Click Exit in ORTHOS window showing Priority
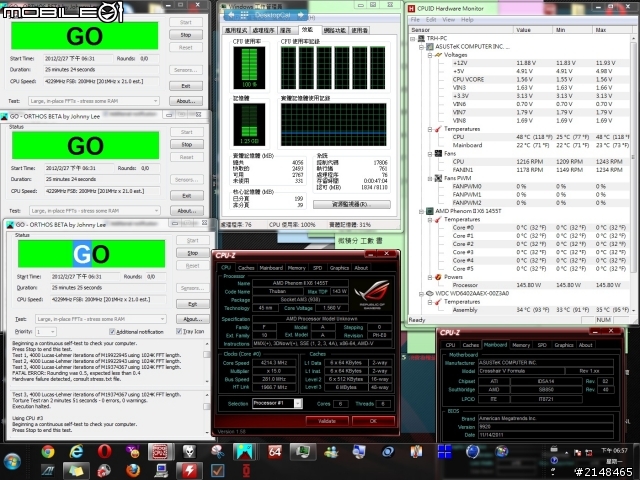The height and width of the screenshot is (480, 640). pyautogui.click(x=193, y=304)
